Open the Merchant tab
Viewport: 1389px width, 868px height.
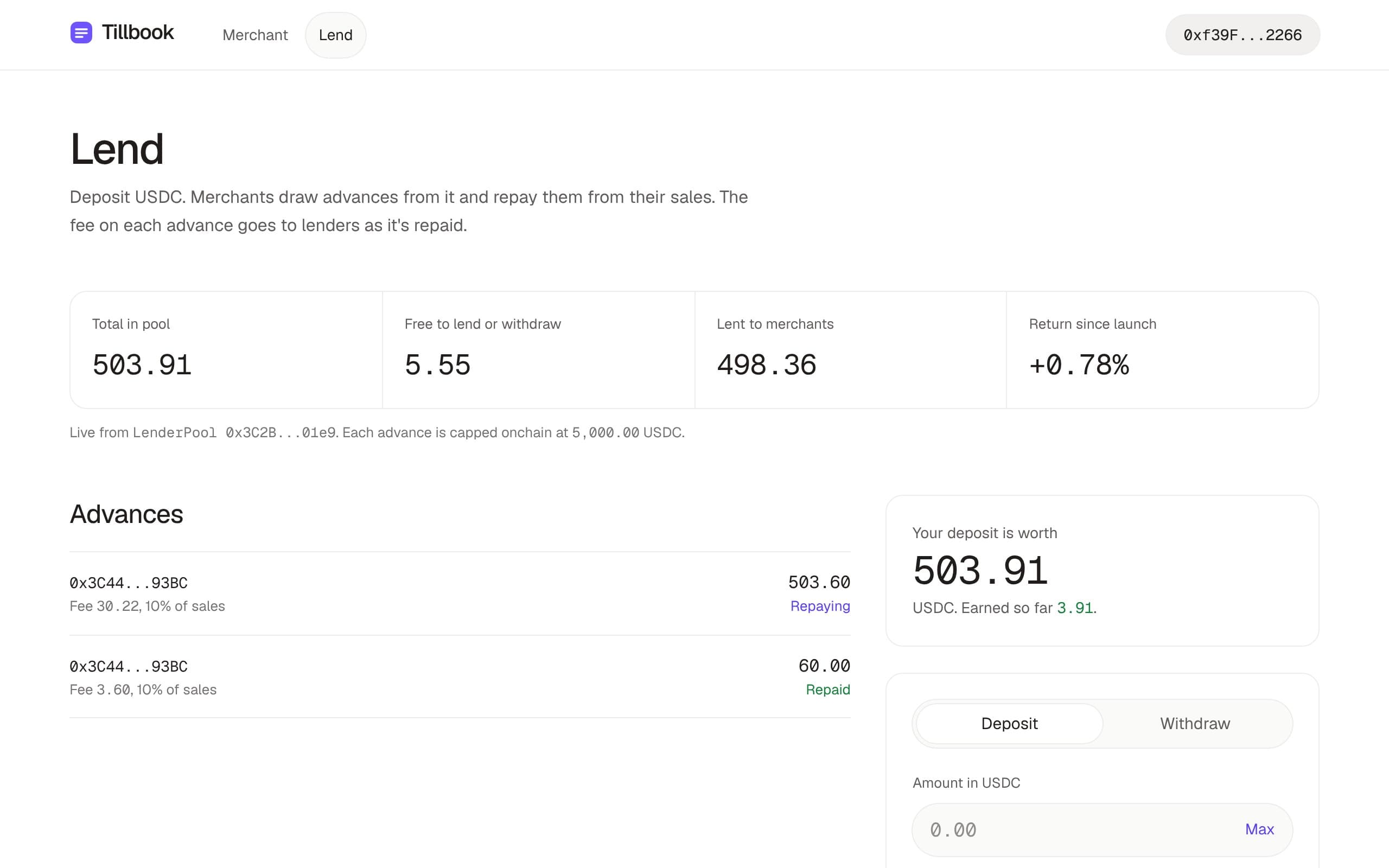(255, 35)
